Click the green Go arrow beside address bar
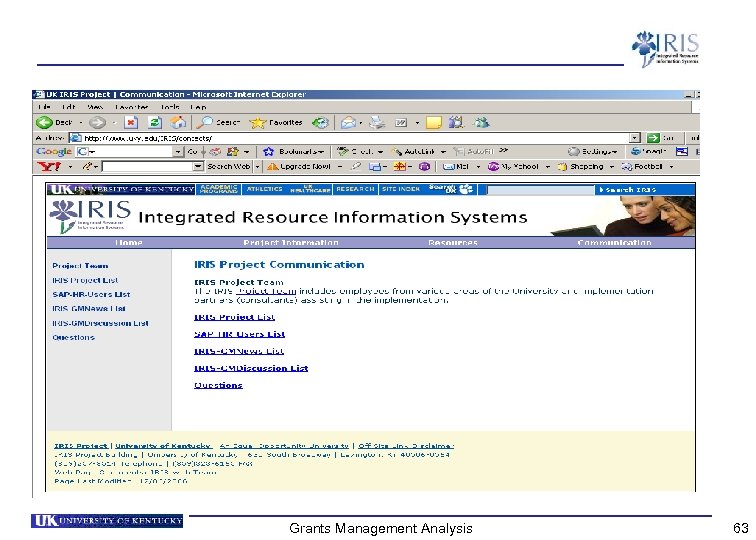 [653, 138]
